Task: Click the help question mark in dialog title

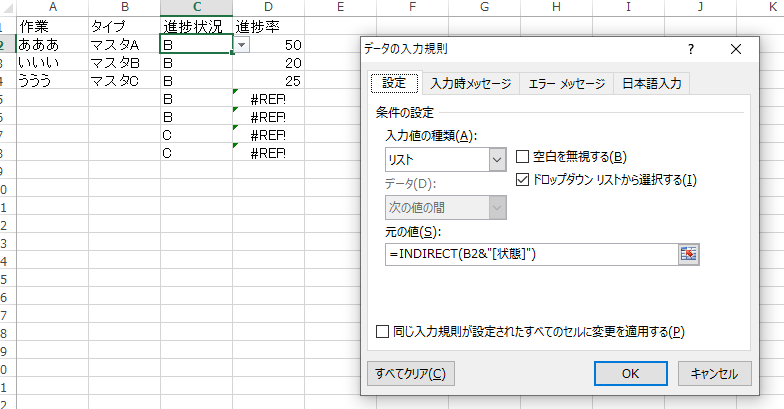Action: [690, 49]
